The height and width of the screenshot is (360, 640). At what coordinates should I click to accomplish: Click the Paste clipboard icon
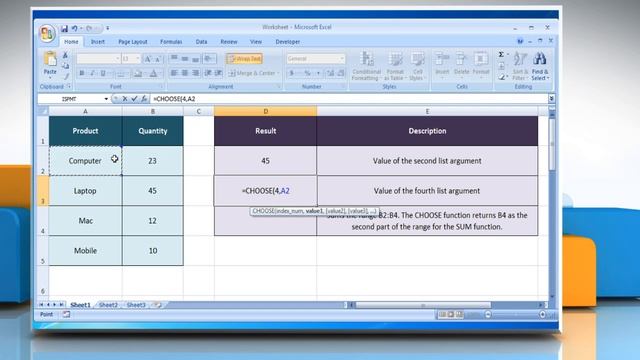50,60
